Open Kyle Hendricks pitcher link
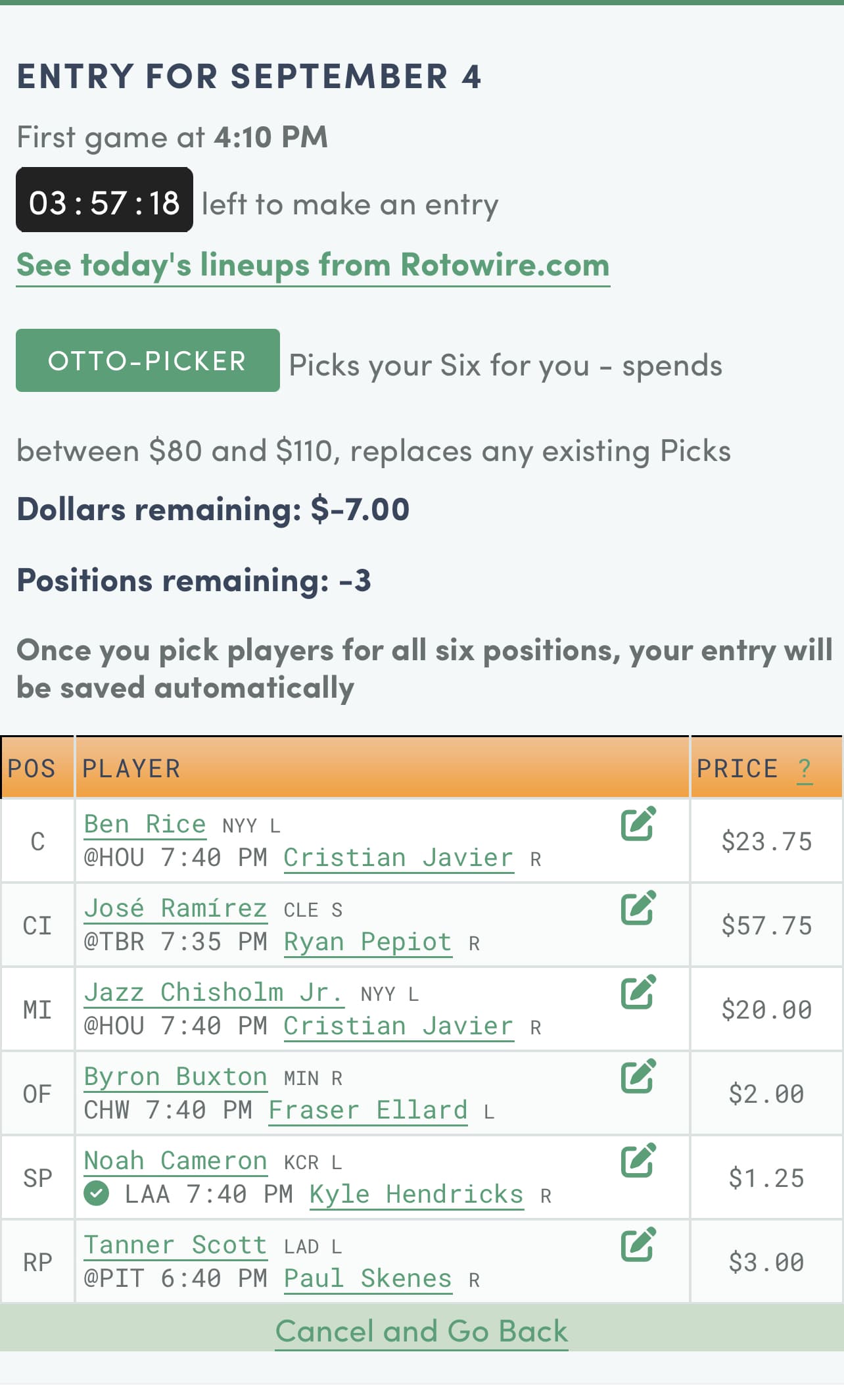Screen dimensions: 844x1400 pyautogui.click(x=416, y=1194)
